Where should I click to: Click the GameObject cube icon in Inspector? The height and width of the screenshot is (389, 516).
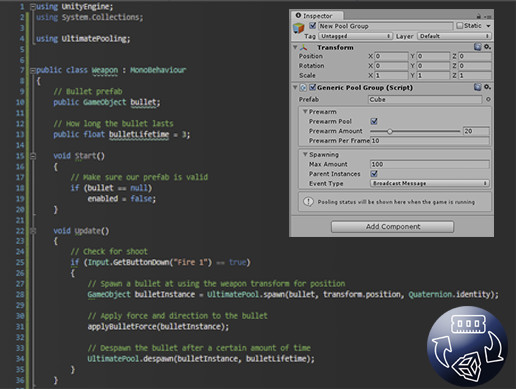298,28
